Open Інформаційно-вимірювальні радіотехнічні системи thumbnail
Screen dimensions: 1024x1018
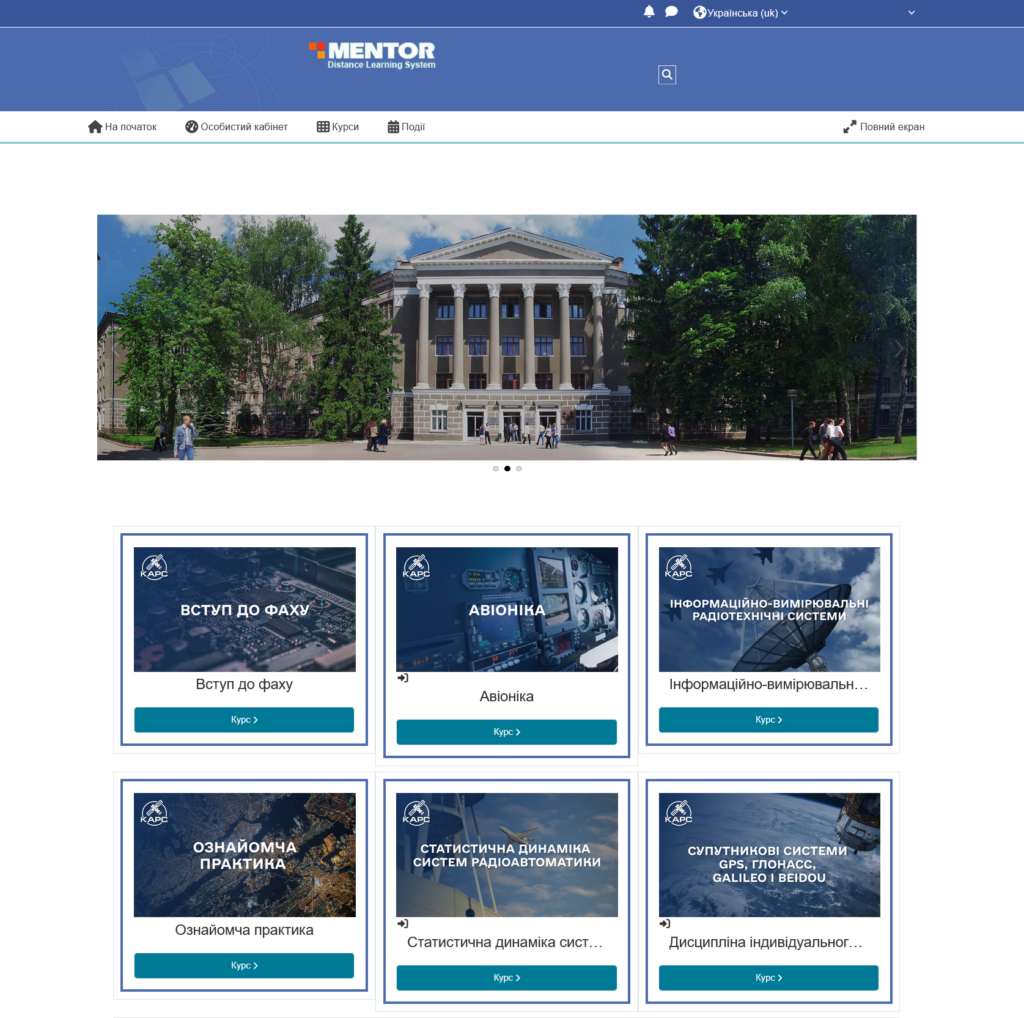pos(769,609)
